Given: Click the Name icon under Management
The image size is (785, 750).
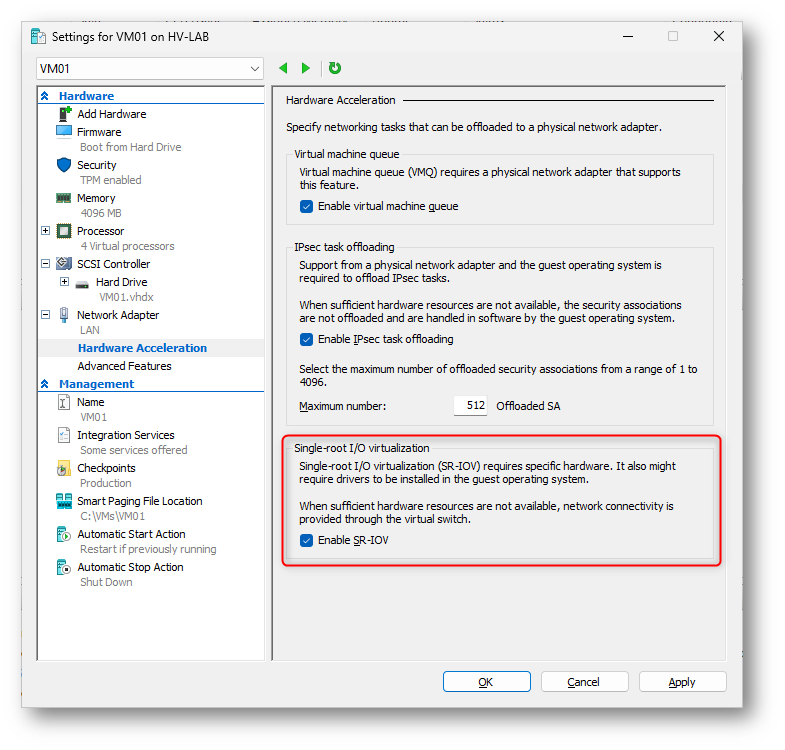Looking at the screenshot, I should [64, 402].
